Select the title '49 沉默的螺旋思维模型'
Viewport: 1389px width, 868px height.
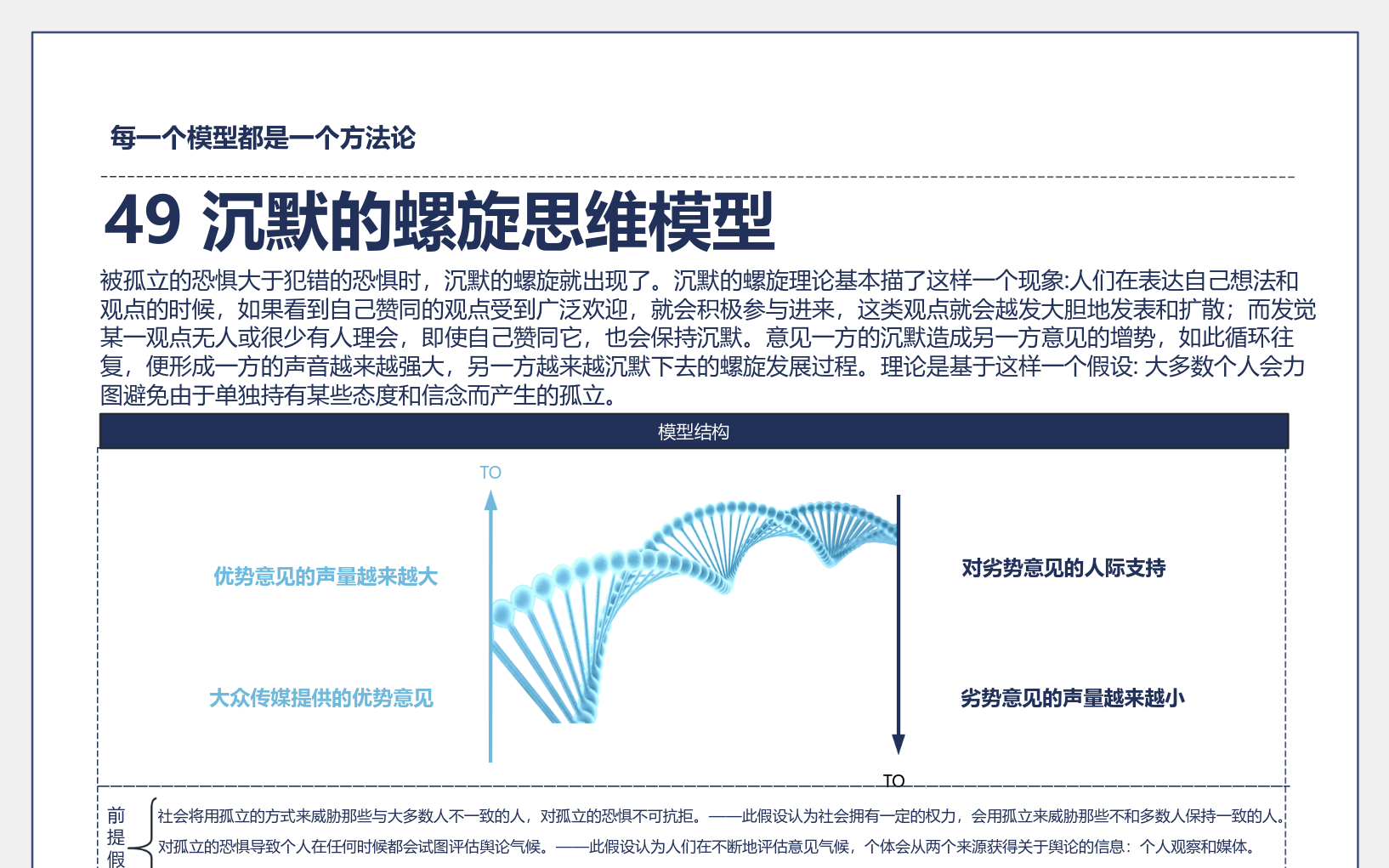[x=439, y=221]
